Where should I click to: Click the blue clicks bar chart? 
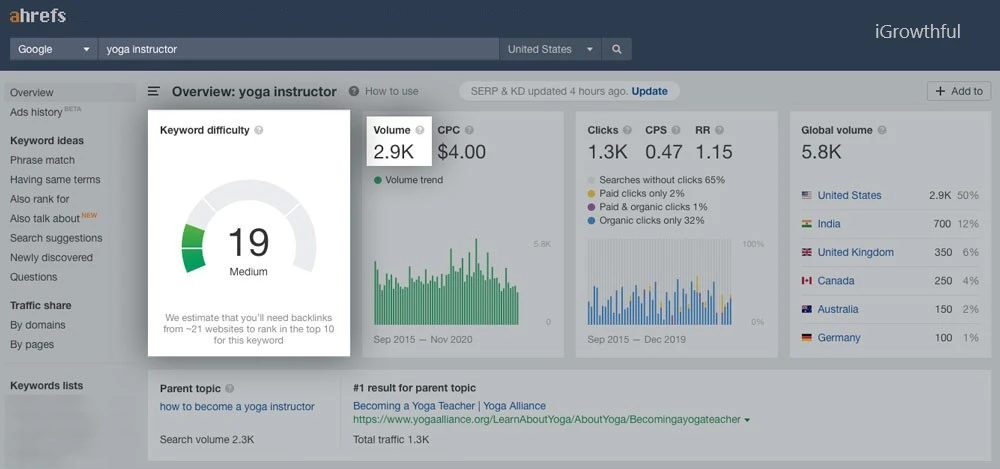coord(659,282)
